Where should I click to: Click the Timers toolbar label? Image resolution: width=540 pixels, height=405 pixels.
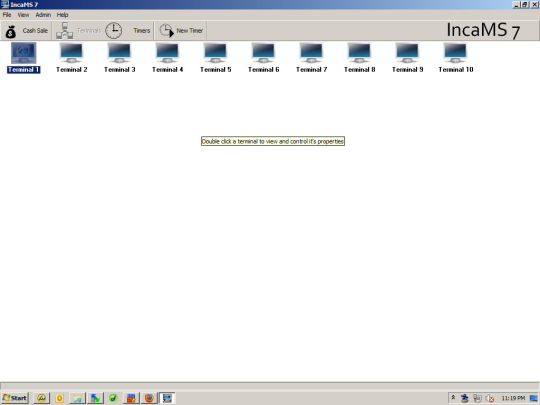[142, 31]
